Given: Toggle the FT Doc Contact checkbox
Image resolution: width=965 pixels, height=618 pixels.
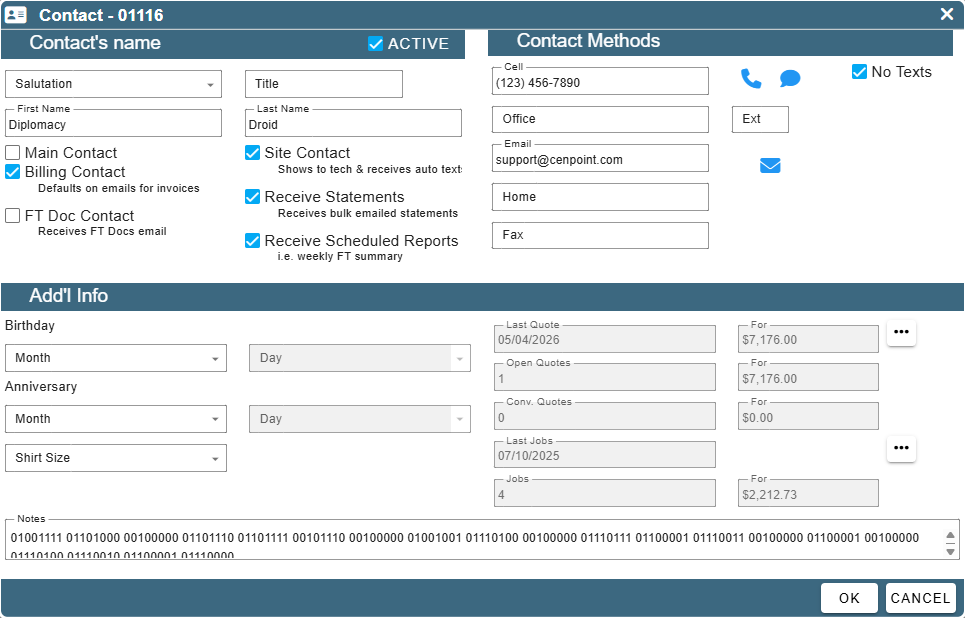Looking at the screenshot, I should (12, 215).
